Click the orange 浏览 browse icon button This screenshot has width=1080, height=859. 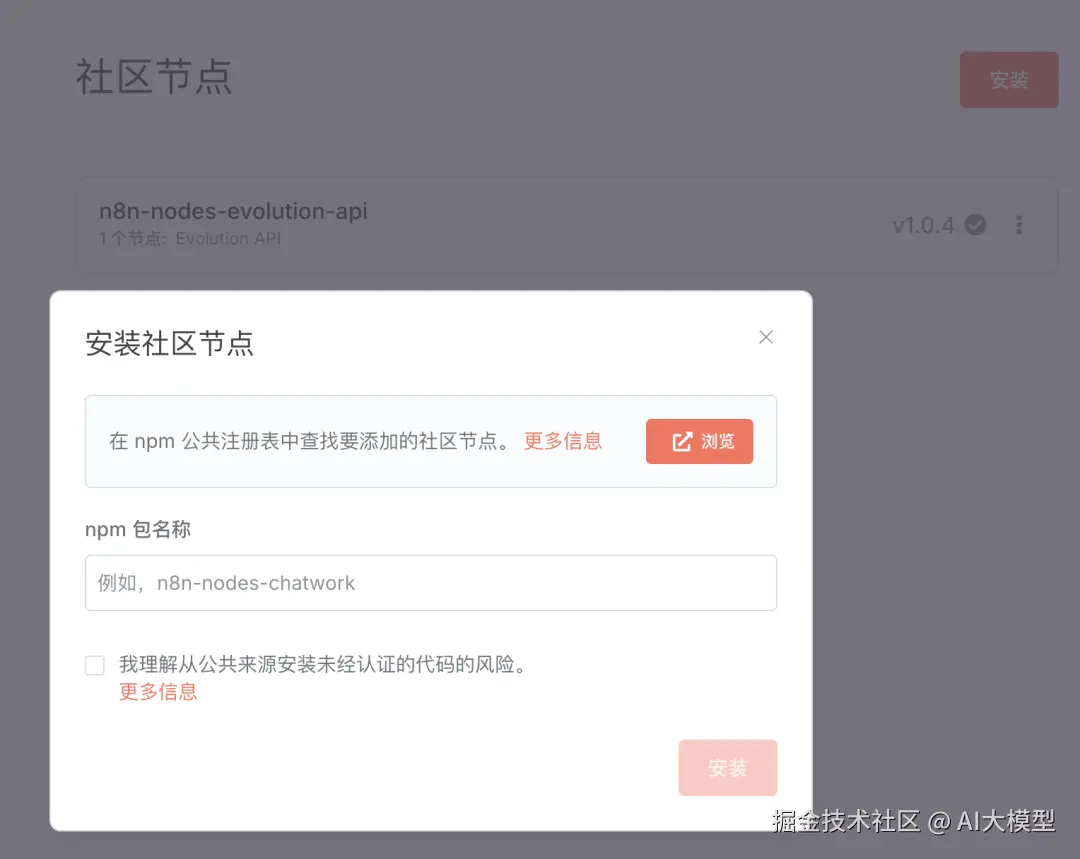(699, 440)
